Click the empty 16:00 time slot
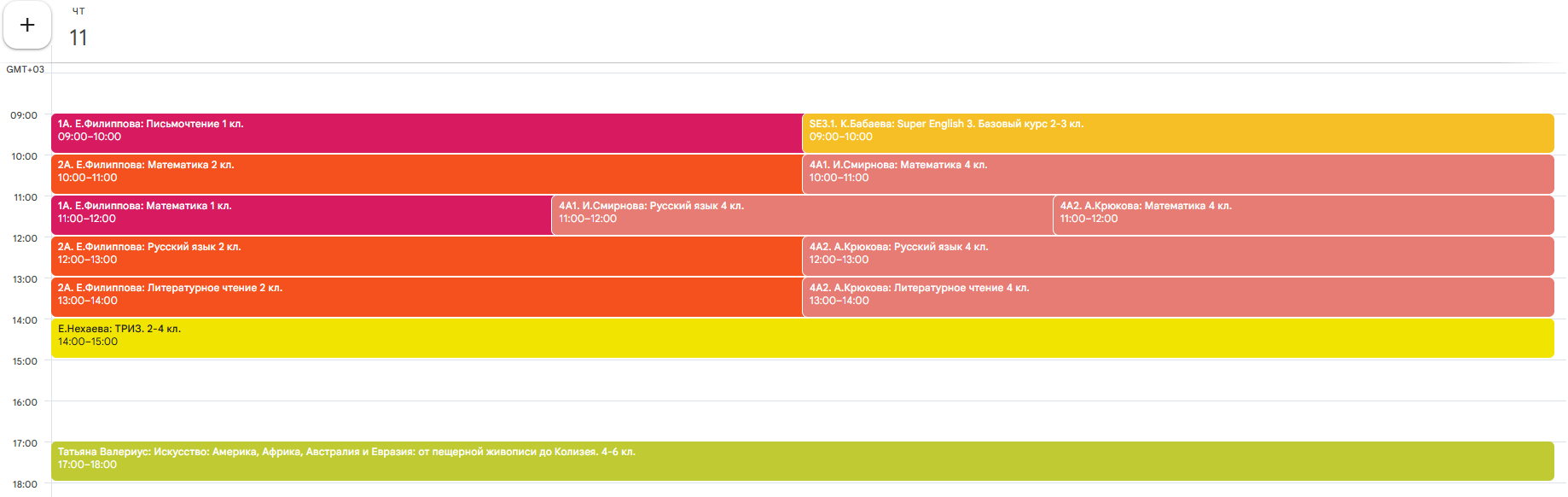Screen dimensions: 1568x497 [x=802, y=421]
